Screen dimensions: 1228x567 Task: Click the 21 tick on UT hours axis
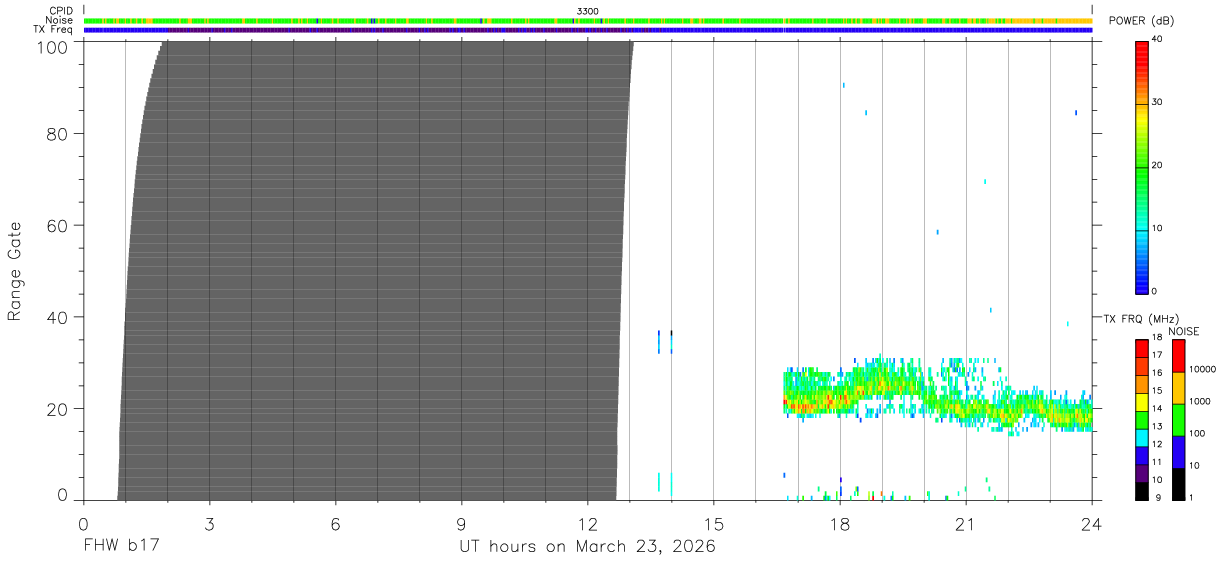tap(965, 524)
